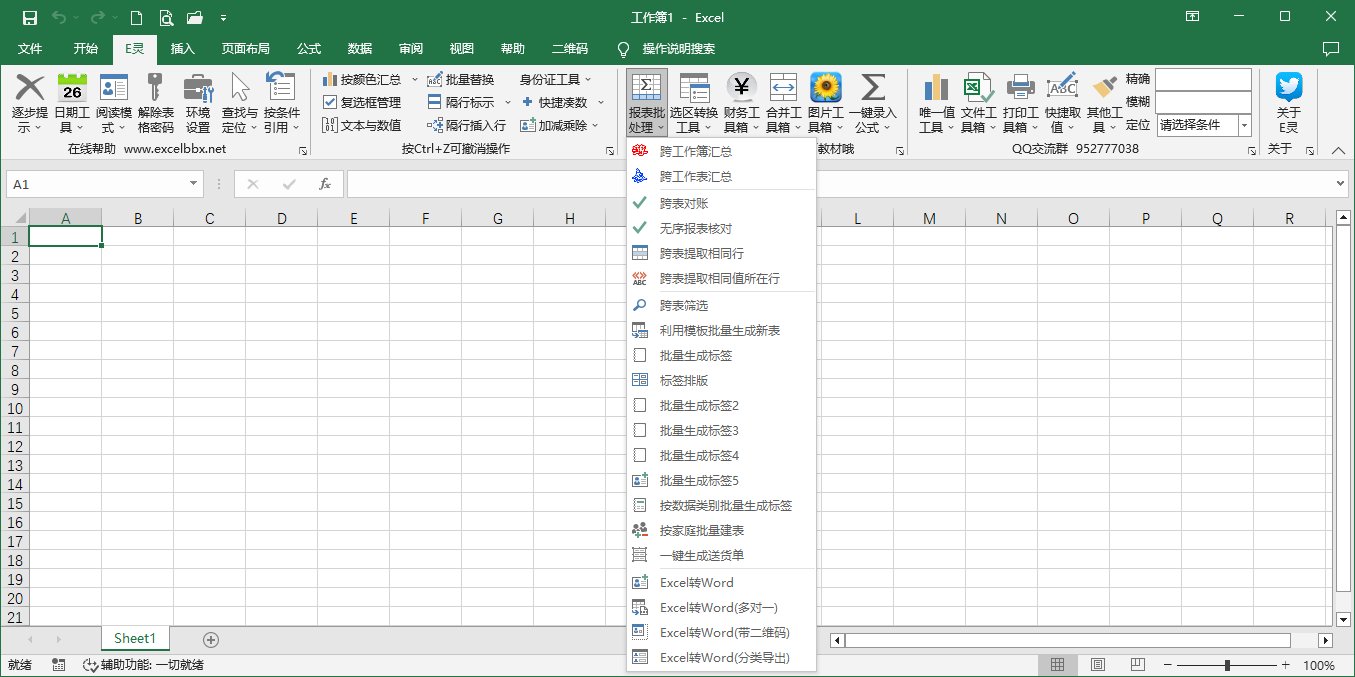This screenshot has height=677, width=1355.
Task: Click the new blank document icon
Action: click(x=137, y=17)
